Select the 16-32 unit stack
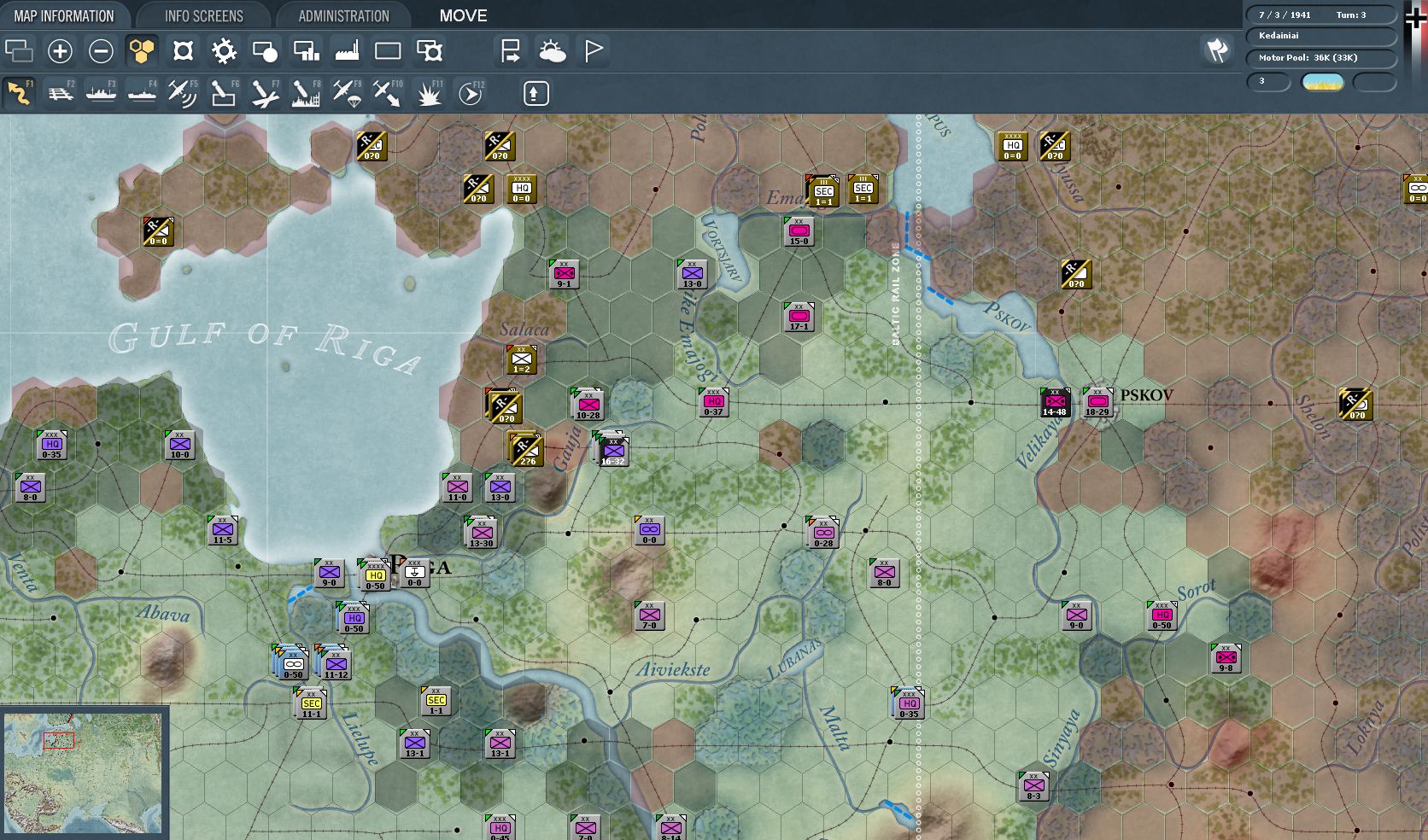The width and height of the screenshot is (1428, 840). [612, 449]
